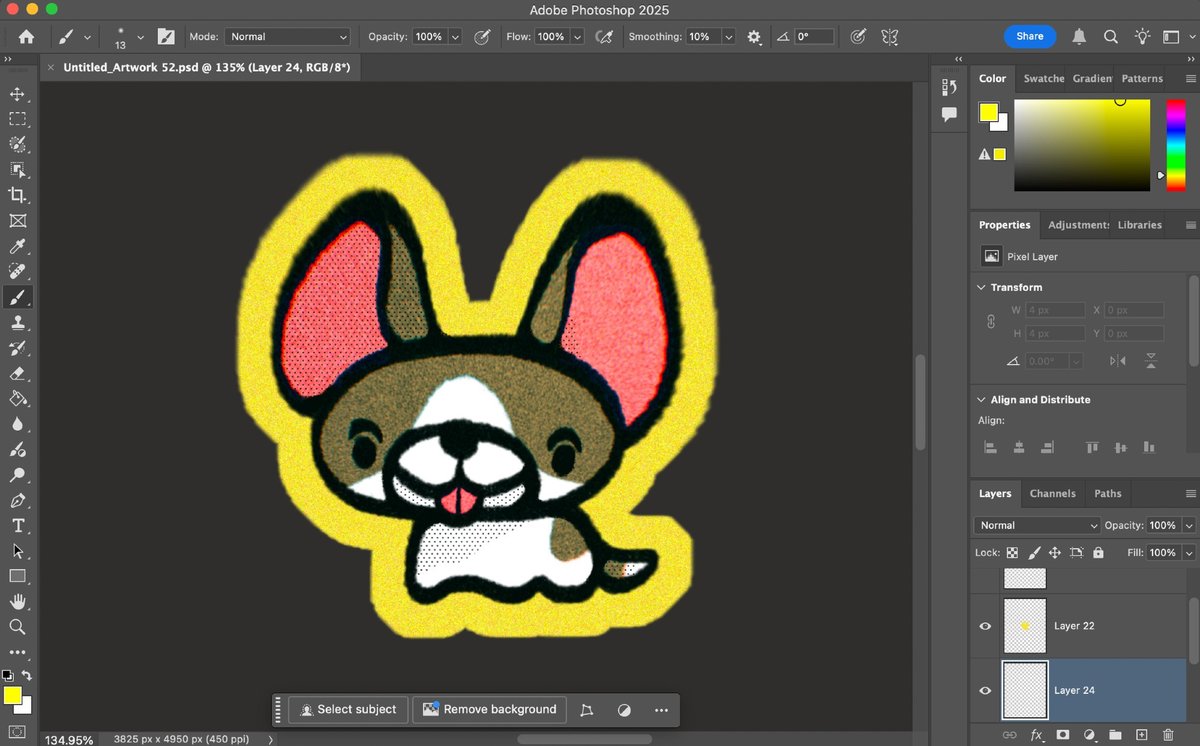This screenshot has height=746, width=1200.
Task: Select the Hand tool
Action: point(17,602)
